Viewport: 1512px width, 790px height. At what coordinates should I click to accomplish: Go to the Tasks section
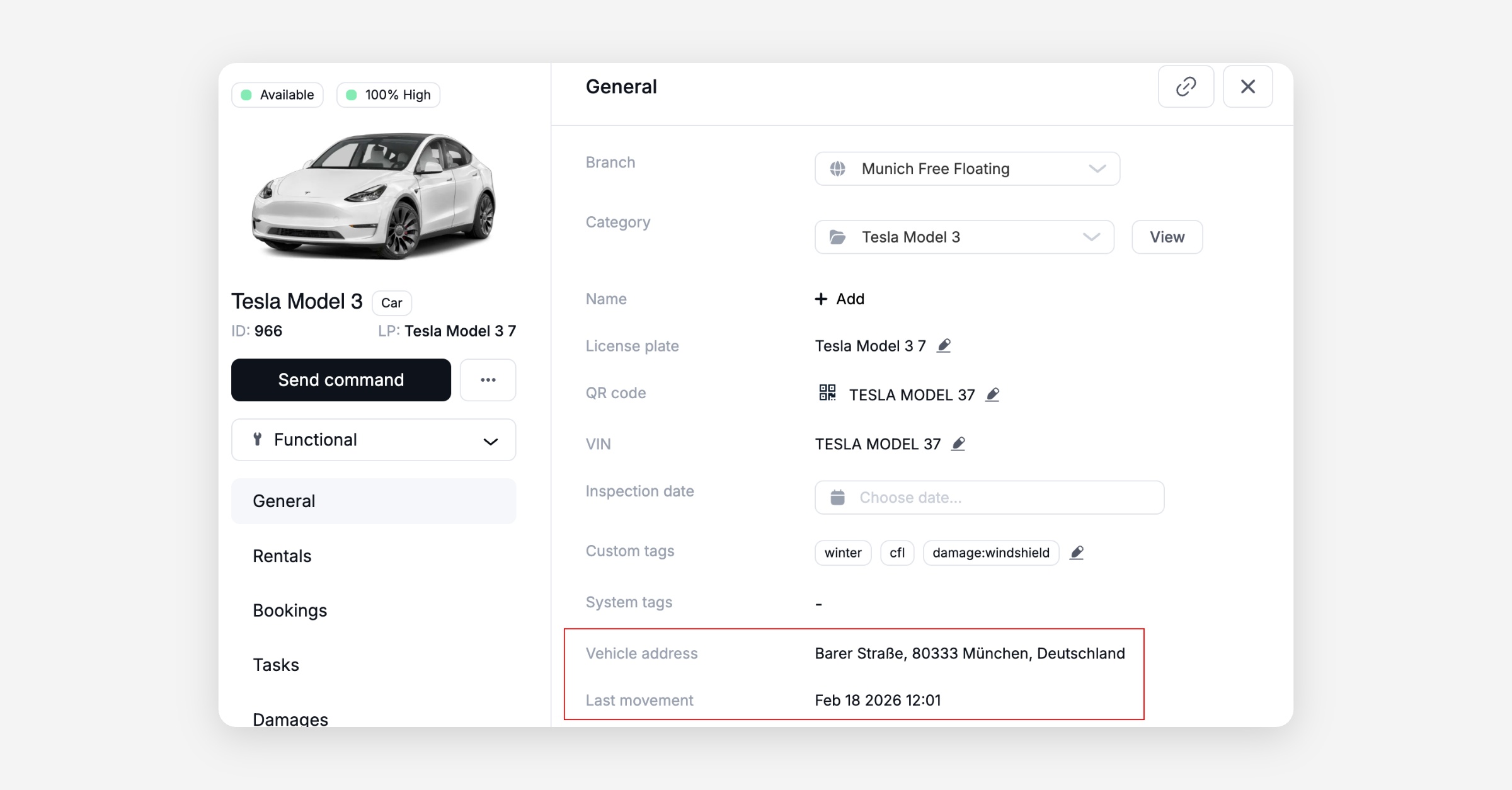pos(276,665)
